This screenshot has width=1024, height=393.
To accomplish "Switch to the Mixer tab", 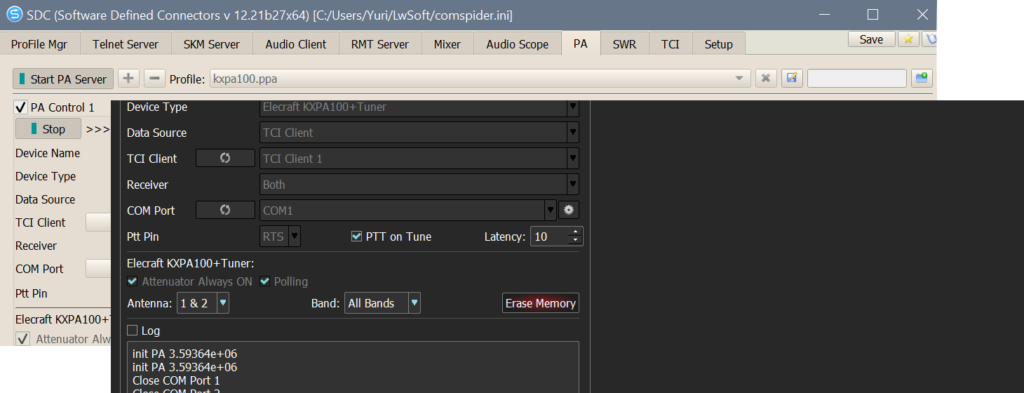I will coord(447,44).
